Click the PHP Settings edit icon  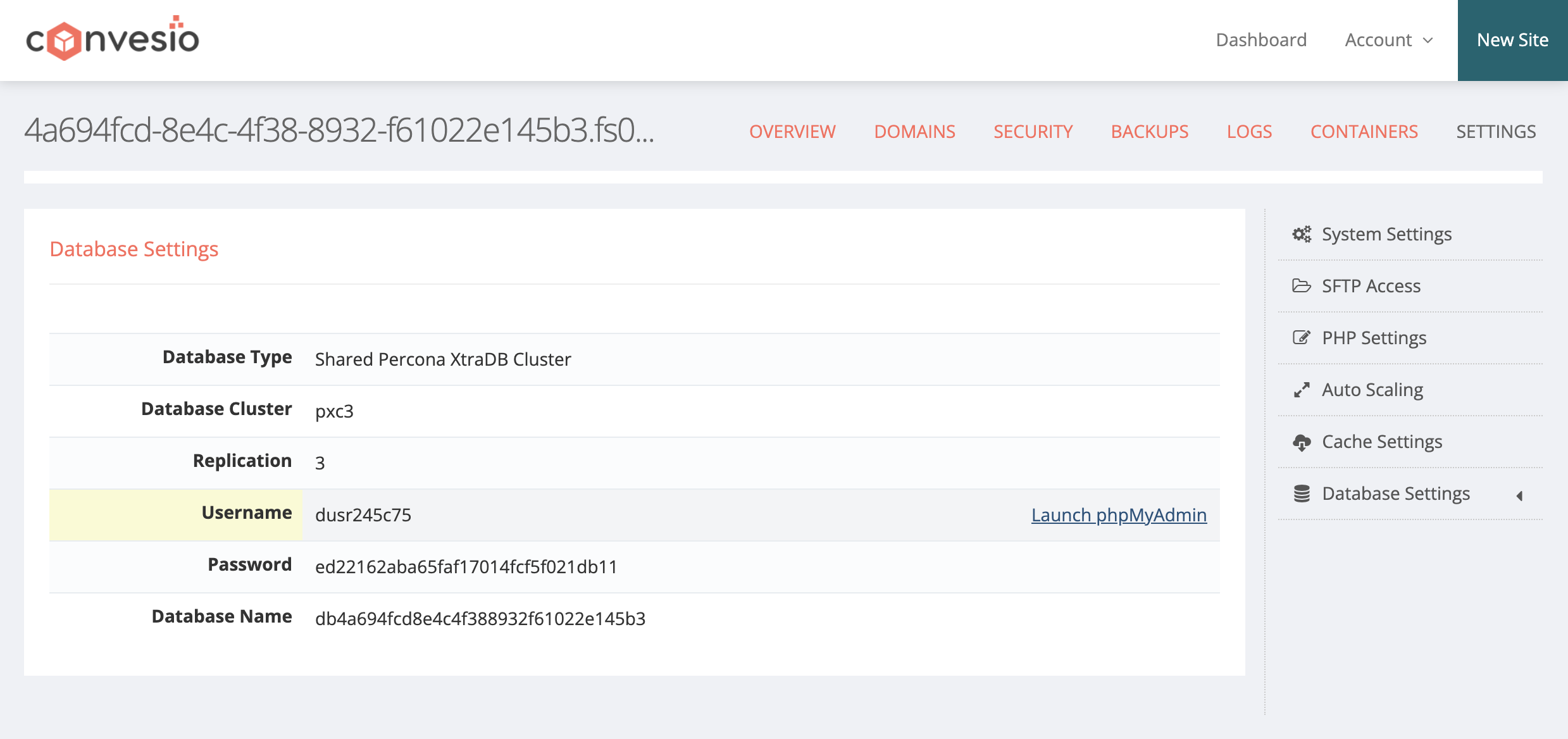click(x=1302, y=338)
